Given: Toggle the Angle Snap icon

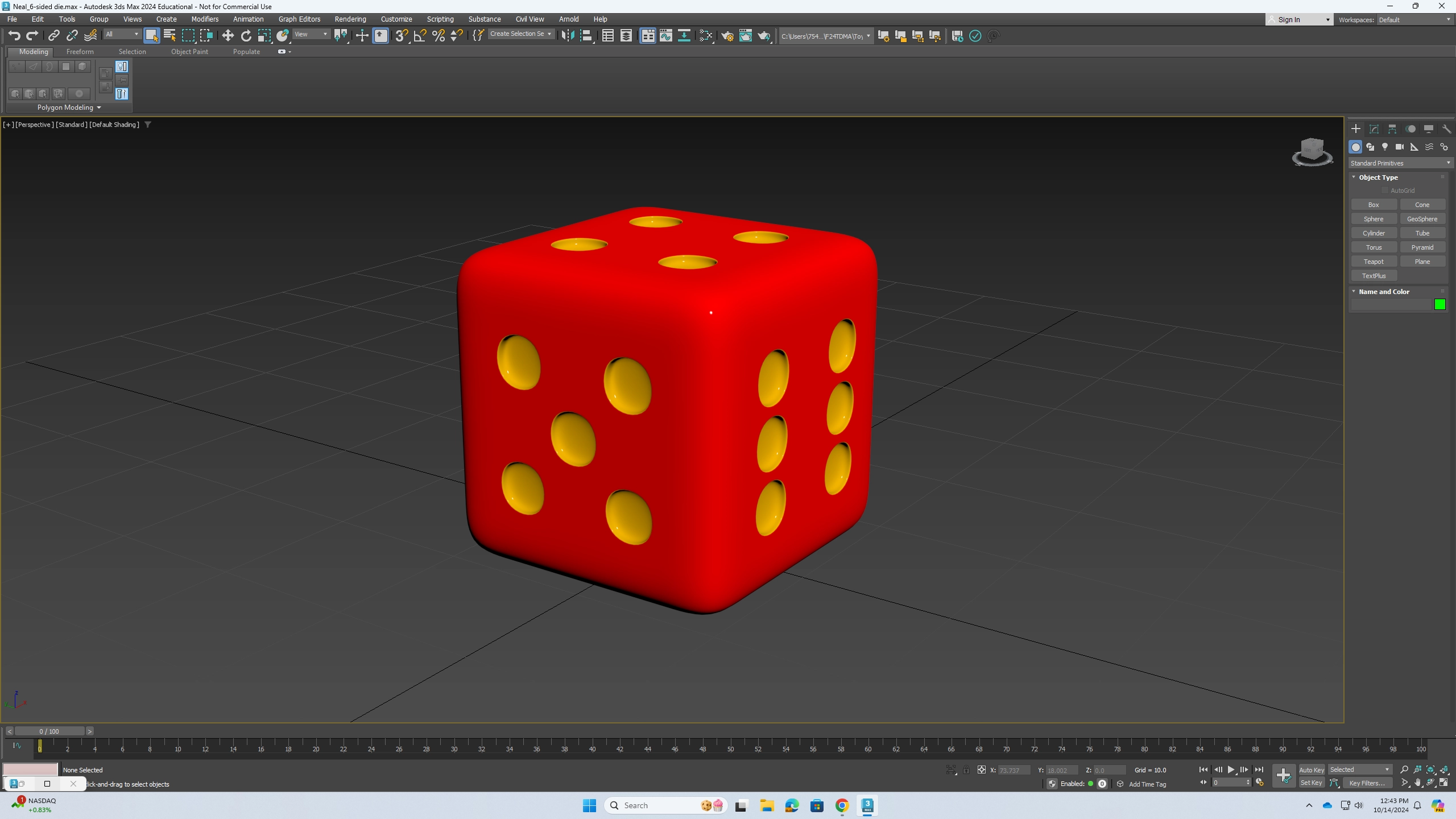Looking at the screenshot, I should [x=420, y=36].
